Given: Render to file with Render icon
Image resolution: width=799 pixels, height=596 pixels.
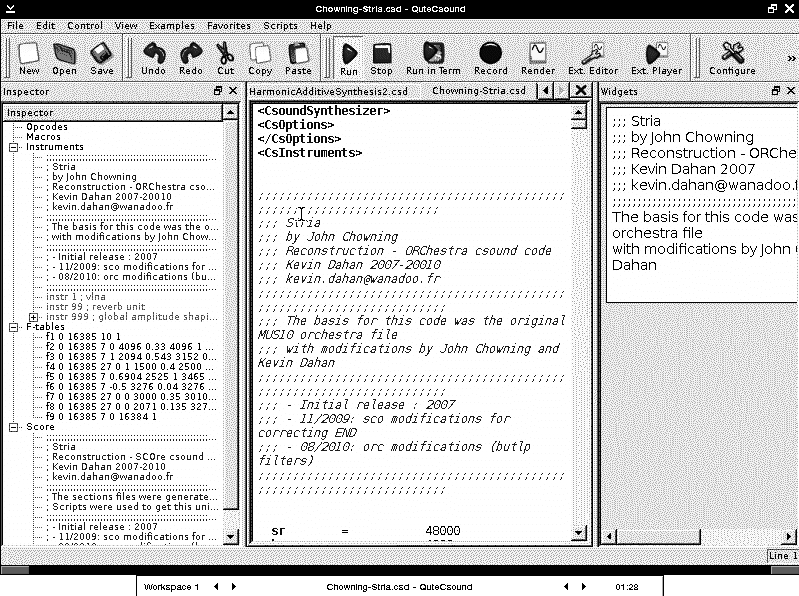Looking at the screenshot, I should [538, 58].
